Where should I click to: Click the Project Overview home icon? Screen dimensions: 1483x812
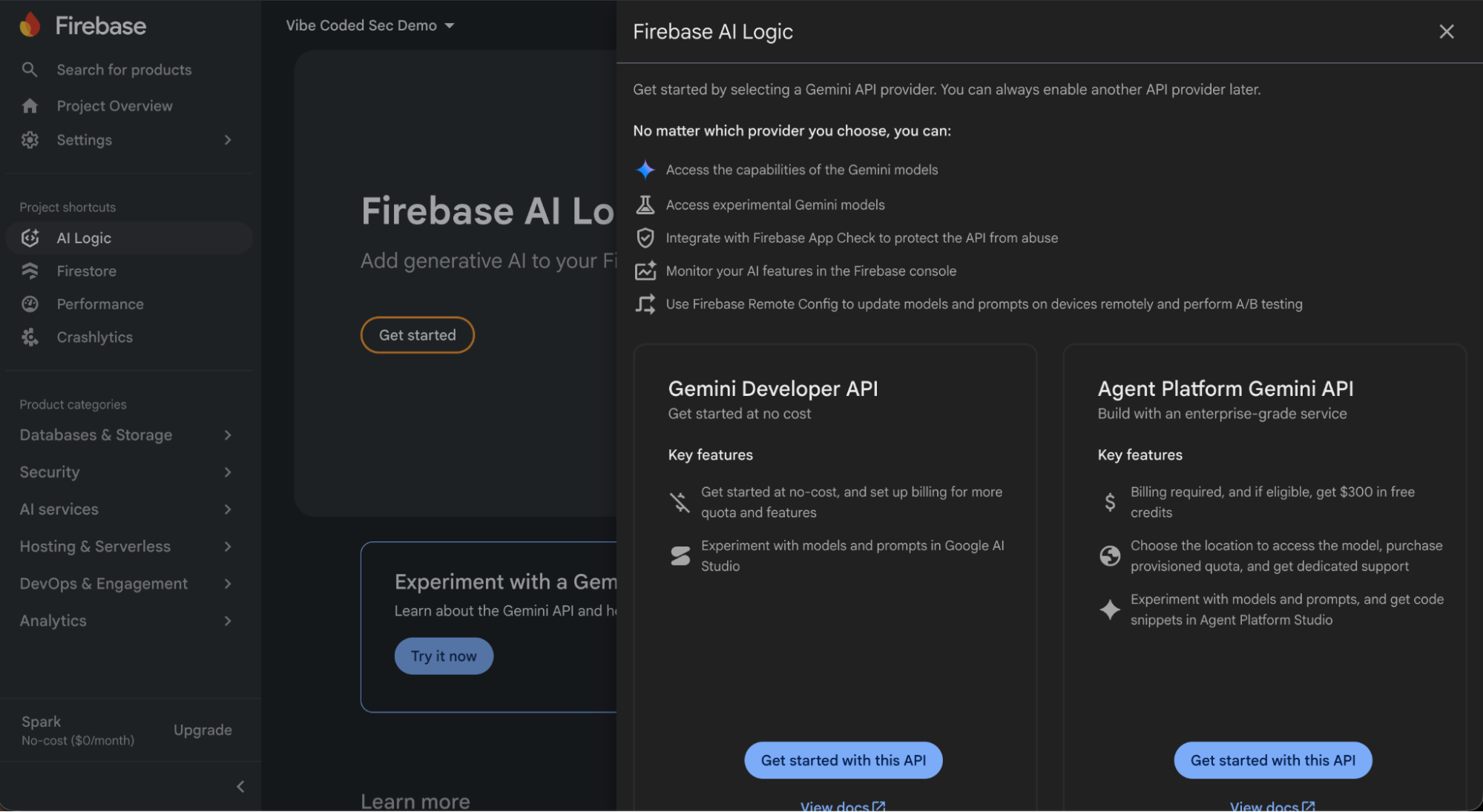coord(30,106)
